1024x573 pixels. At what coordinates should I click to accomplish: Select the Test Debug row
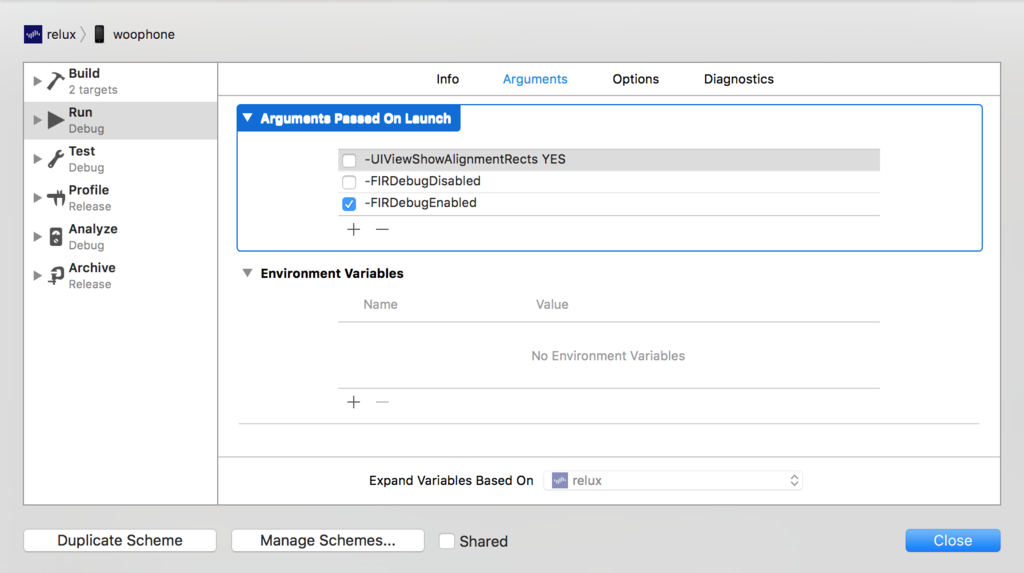point(120,159)
